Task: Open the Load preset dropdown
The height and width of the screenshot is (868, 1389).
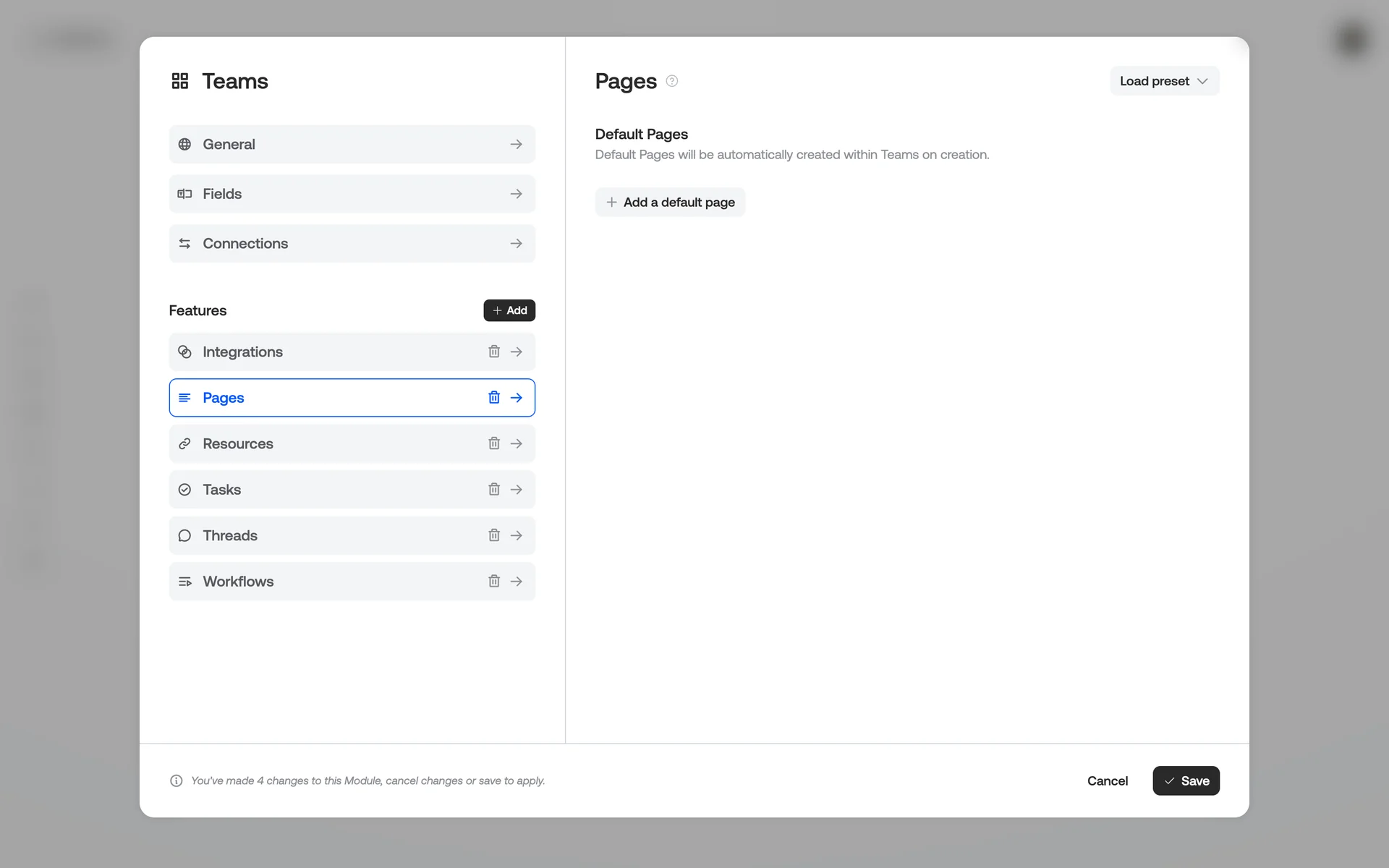Action: tap(1164, 81)
